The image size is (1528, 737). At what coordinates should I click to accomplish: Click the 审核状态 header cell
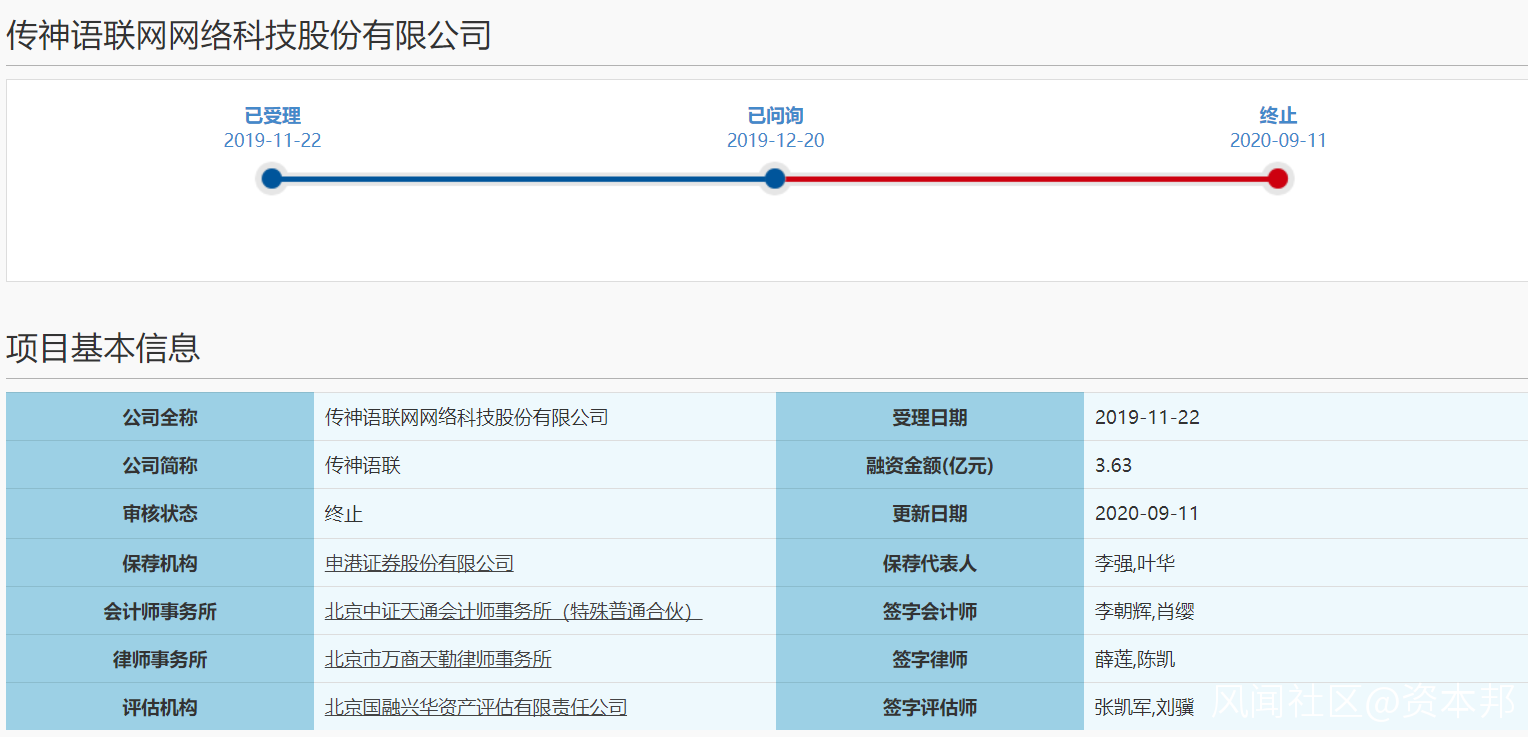point(160,514)
